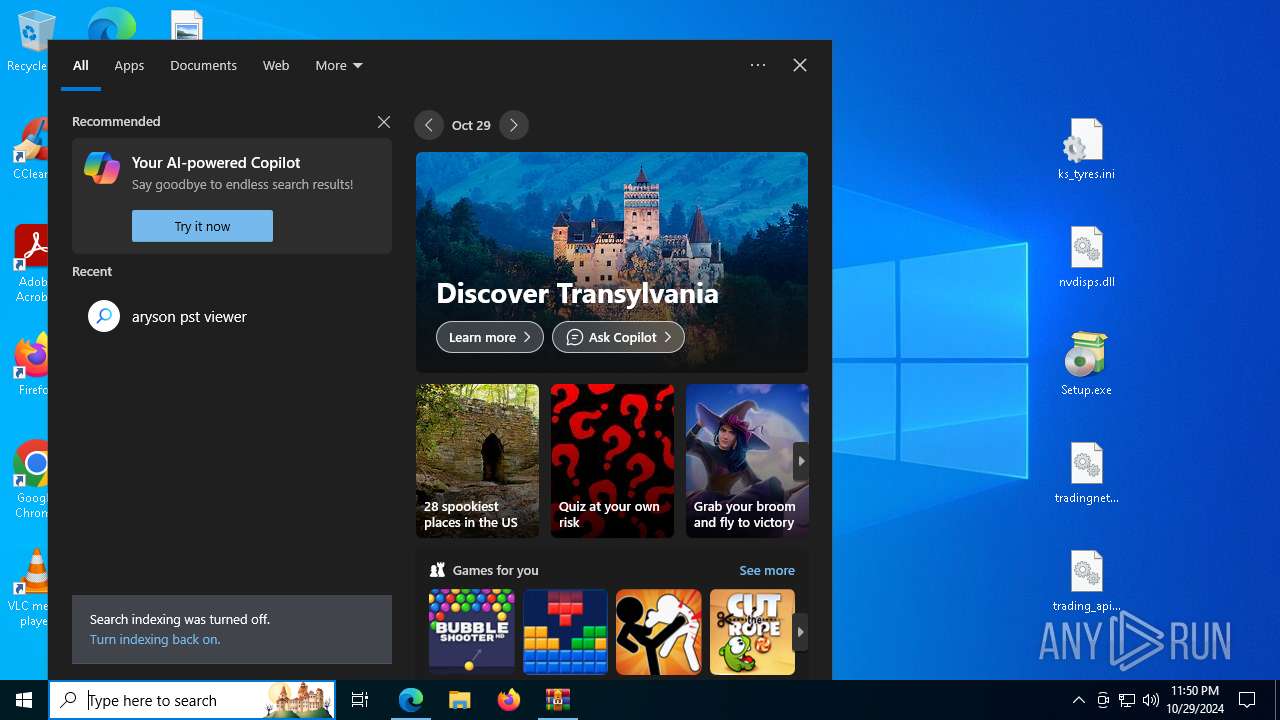This screenshot has height=720, width=1280.
Task: Select the aryson pst viewer recent search
Action: click(232, 316)
